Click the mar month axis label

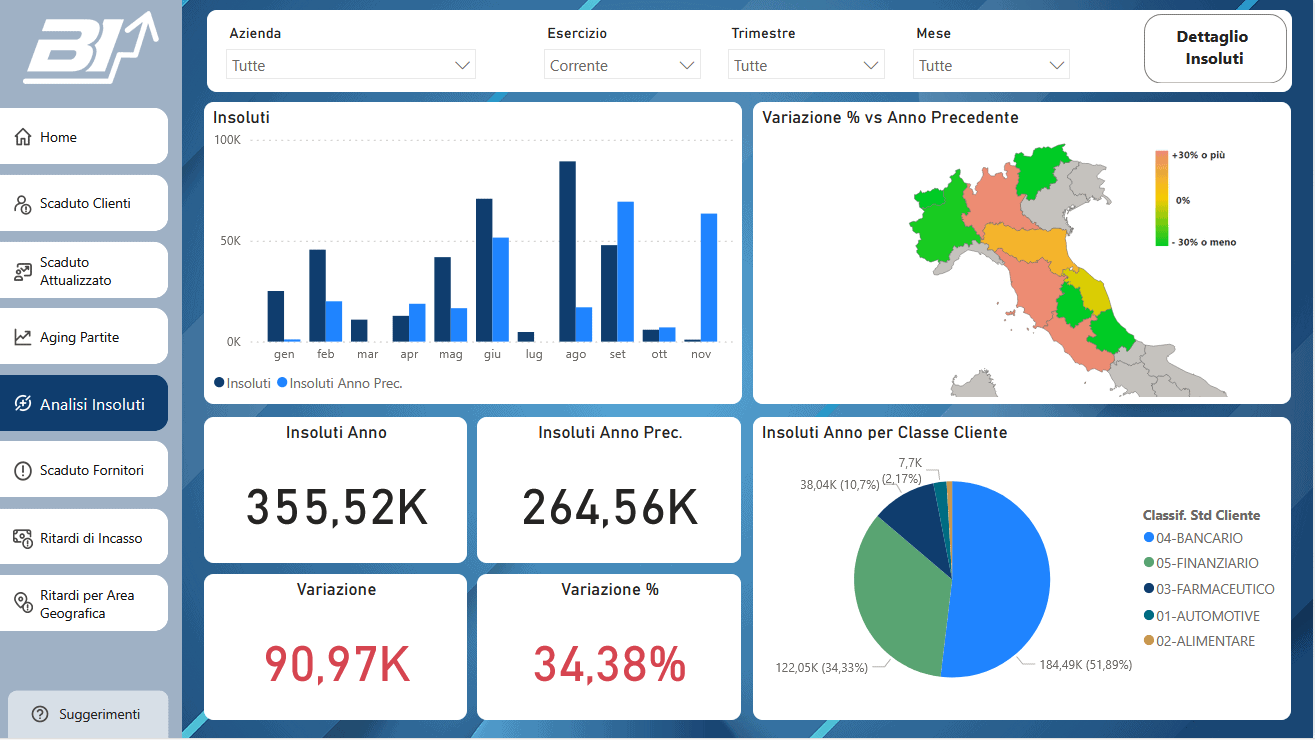point(367,354)
